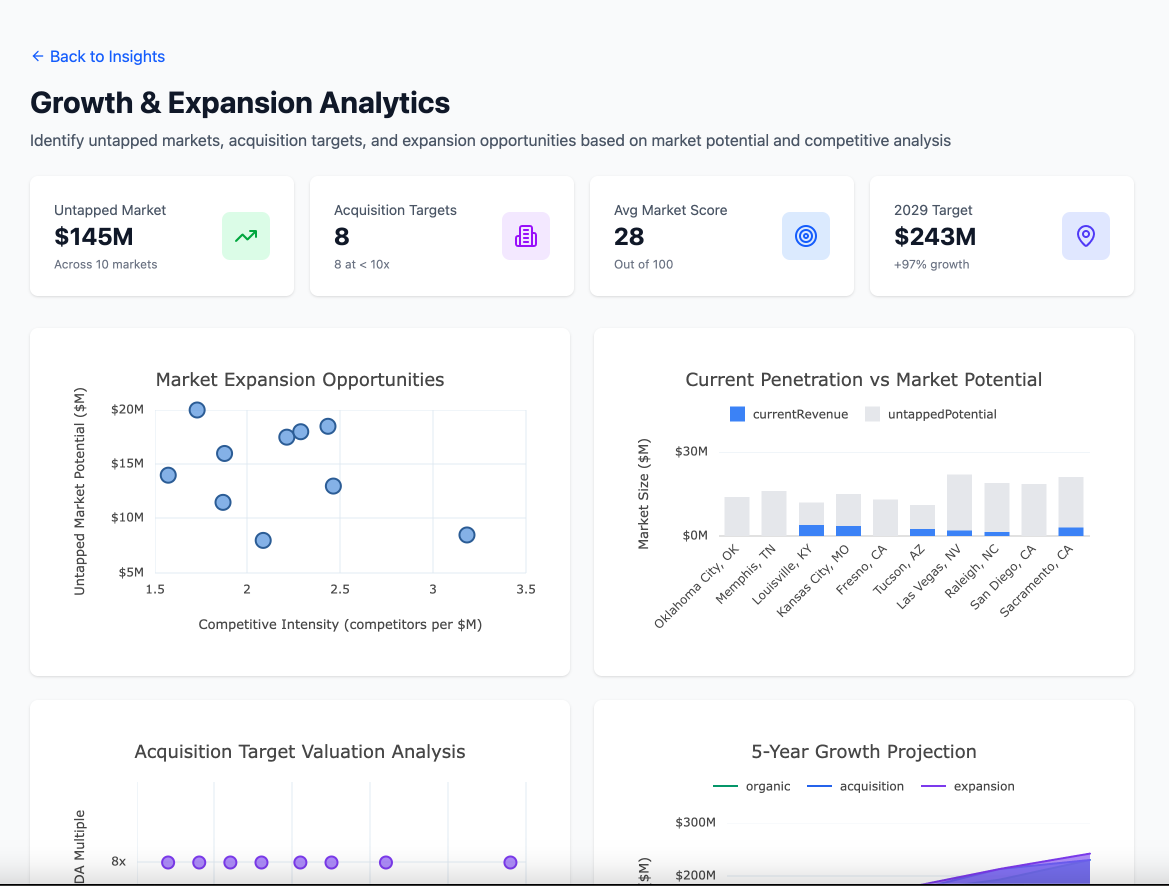This screenshot has height=886, width=1169.
Task: Click the Untapped Market $145M stat card
Action: tap(161, 236)
